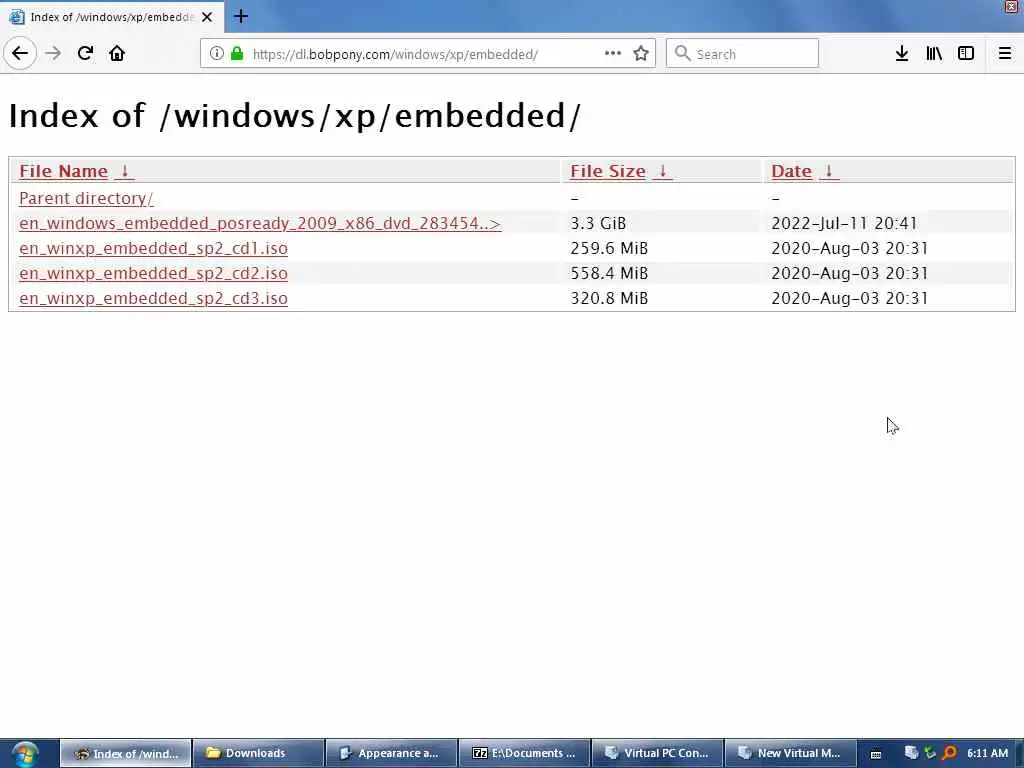Toggle the sidebar view icon
The image size is (1024, 768).
(966, 54)
